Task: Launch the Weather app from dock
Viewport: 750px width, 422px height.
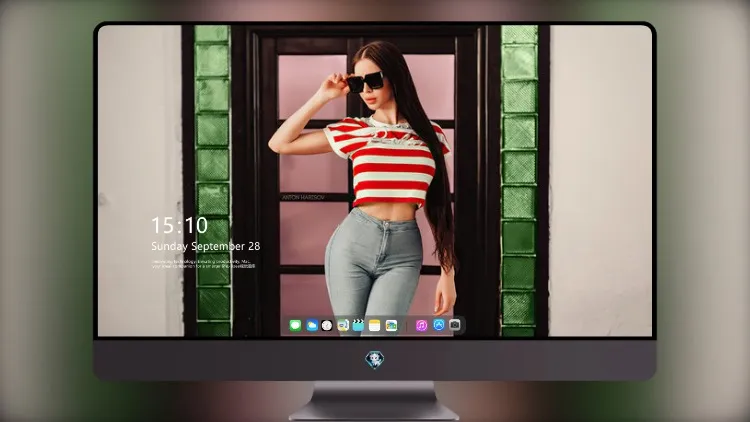Action: [x=311, y=325]
